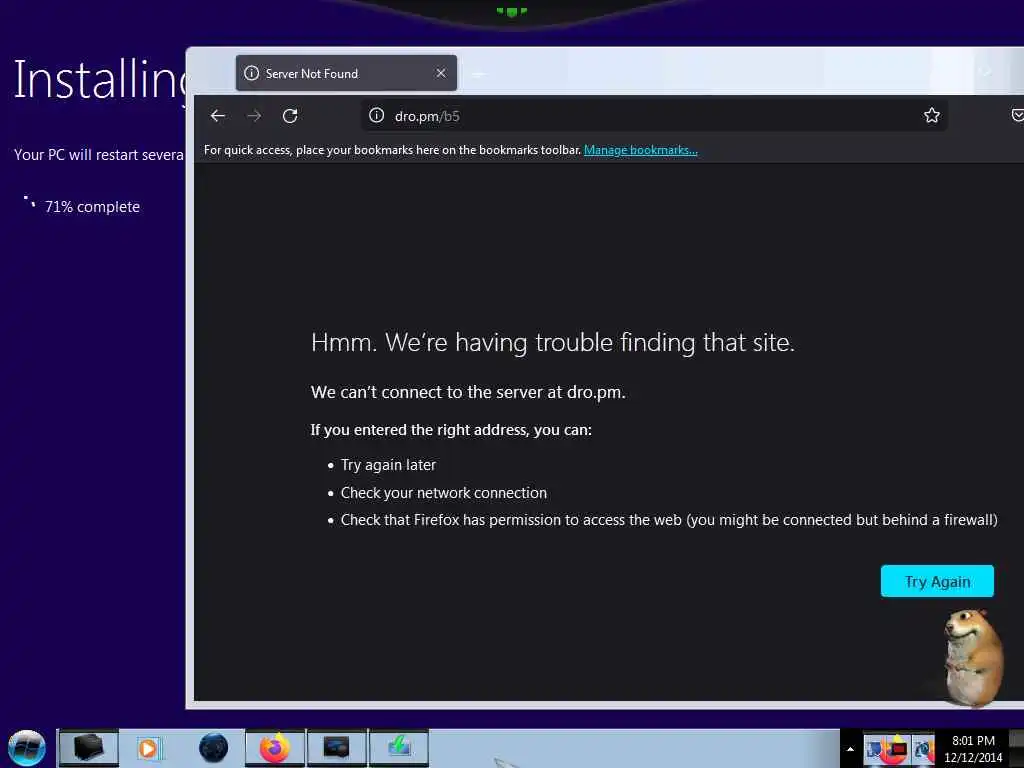1024x768 pixels.
Task: Open the dark window taskbar app
Action: coord(336,748)
